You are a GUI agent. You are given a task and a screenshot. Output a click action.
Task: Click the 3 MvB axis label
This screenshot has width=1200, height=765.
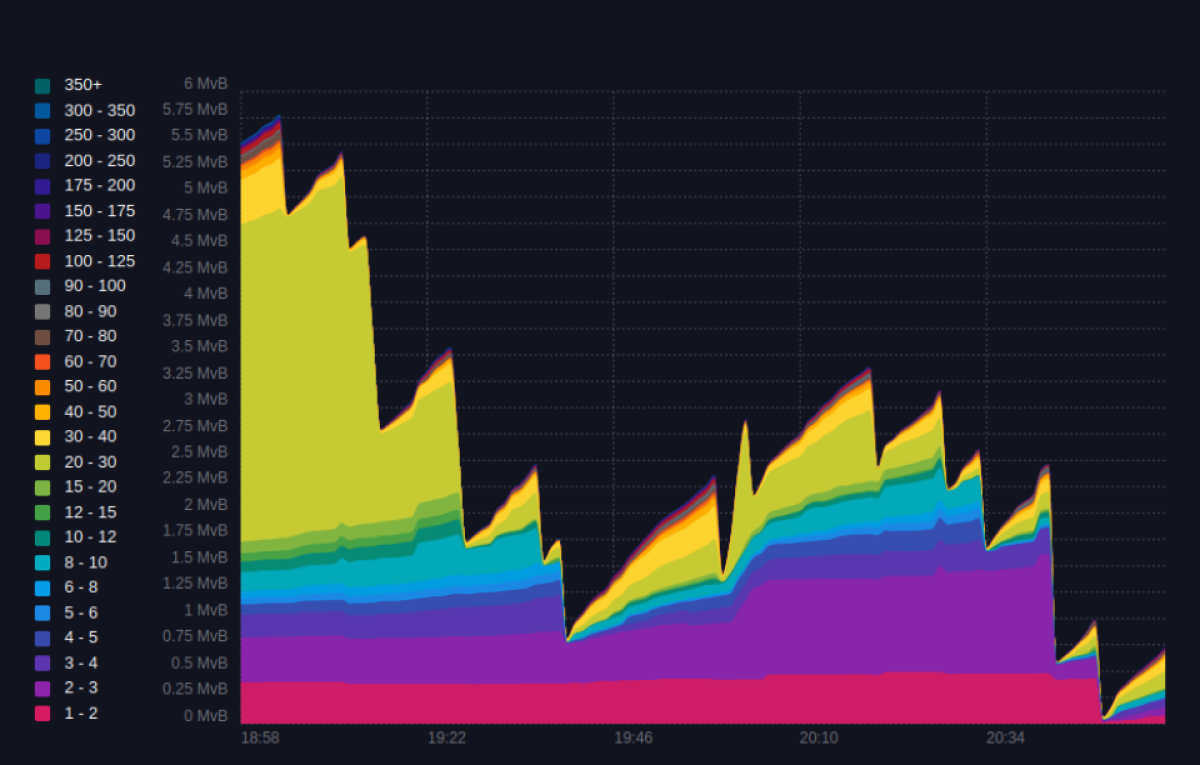(205, 399)
